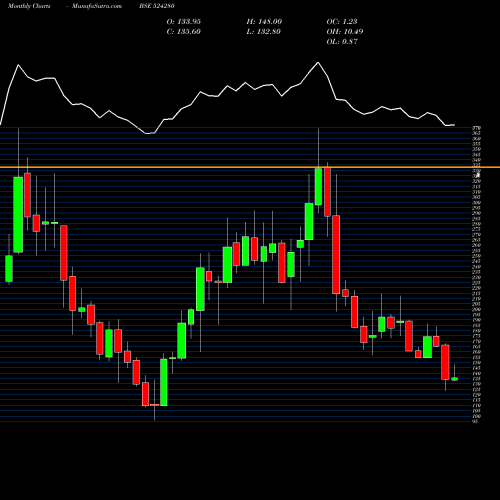Click the high value 'H: 148.00'
This screenshot has width=500, height=500.
pyautogui.click(x=264, y=22)
